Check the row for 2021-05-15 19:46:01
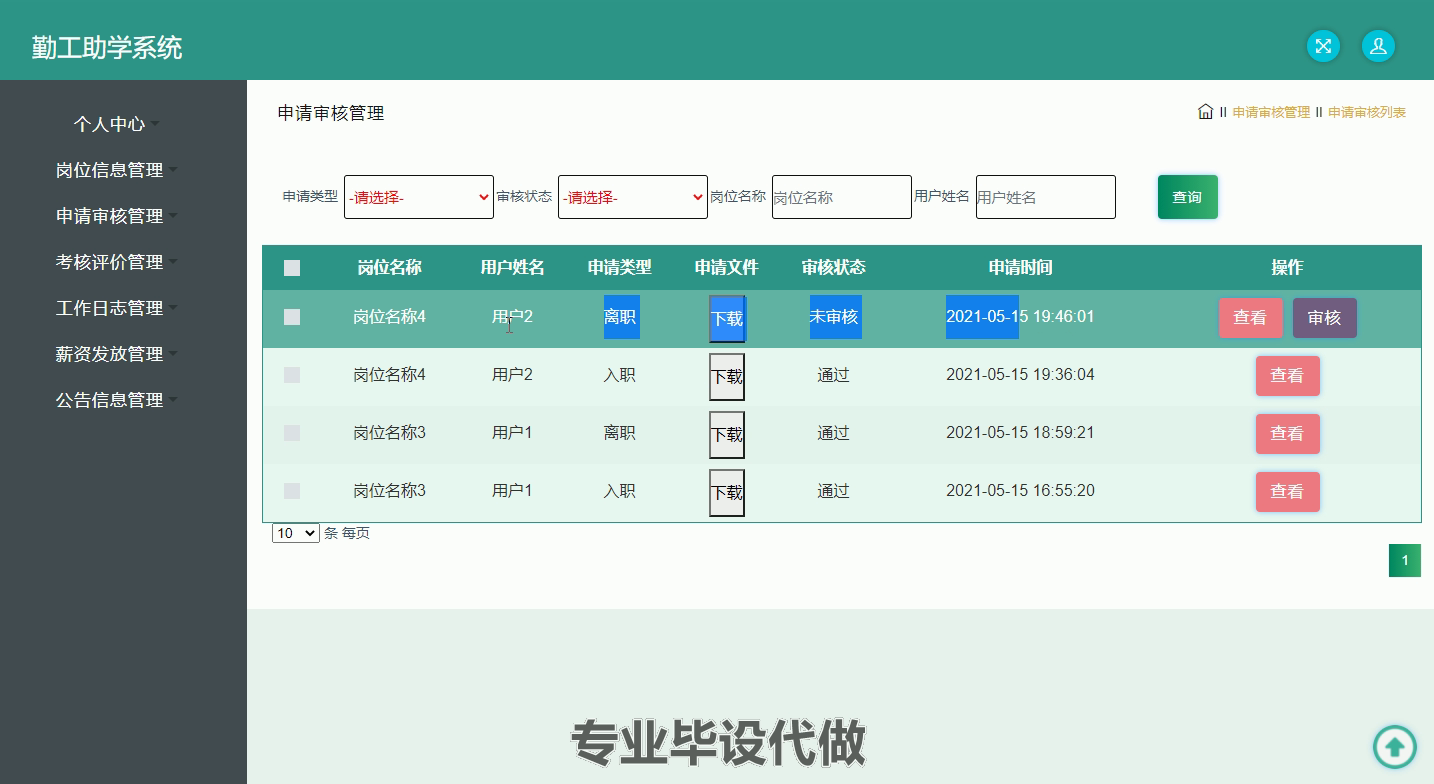This screenshot has height=784, width=1434. point(292,317)
